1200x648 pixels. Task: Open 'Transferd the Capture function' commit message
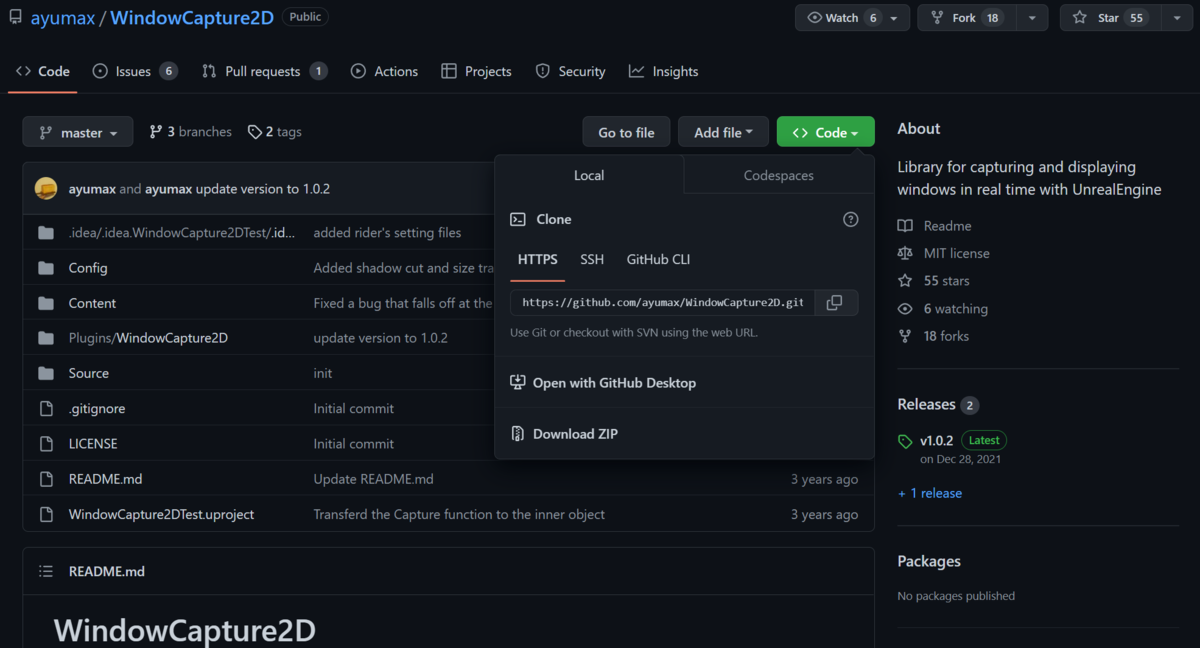coord(459,514)
